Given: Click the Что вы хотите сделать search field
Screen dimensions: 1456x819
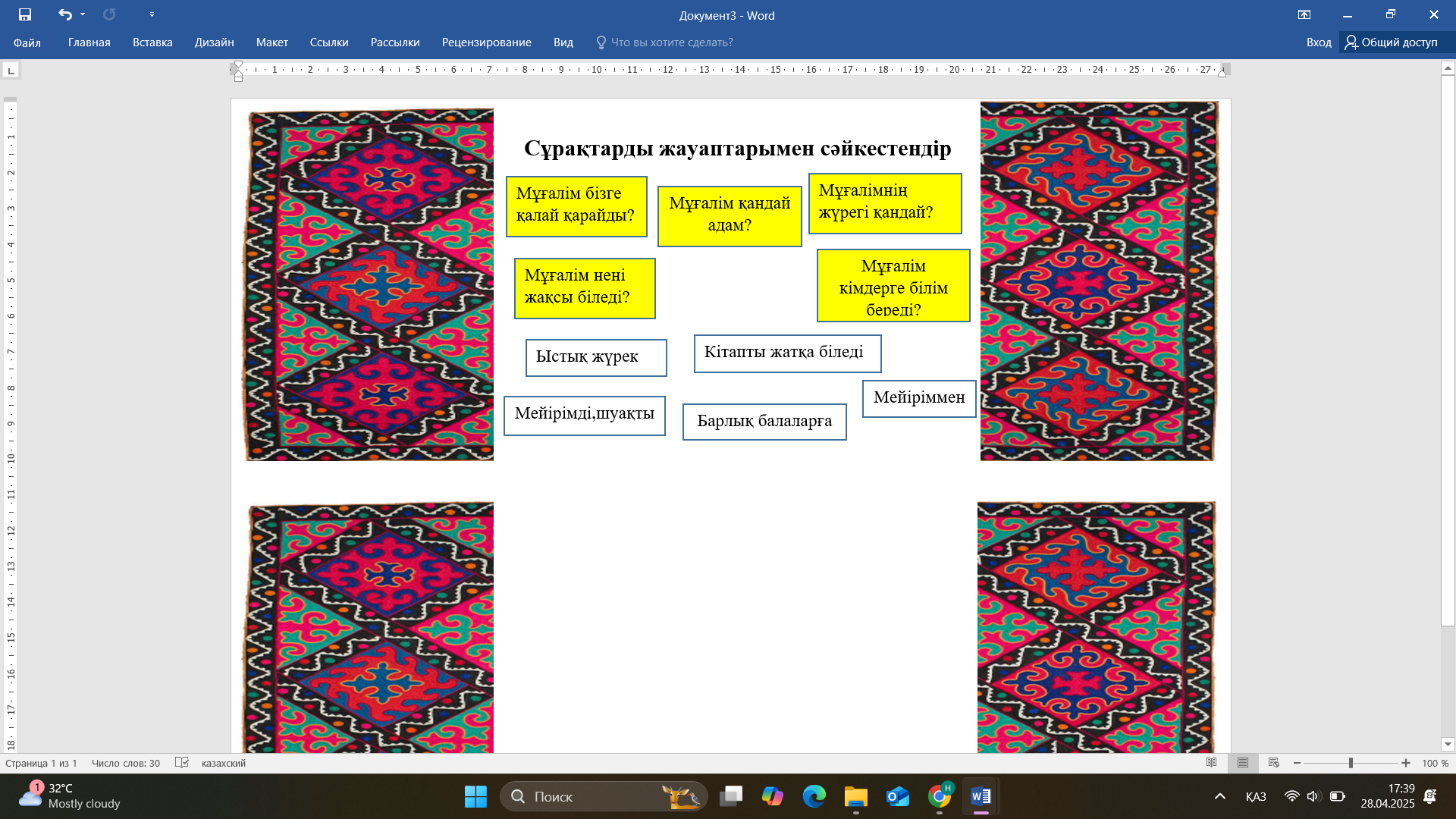Looking at the screenshot, I should coord(671,42).
